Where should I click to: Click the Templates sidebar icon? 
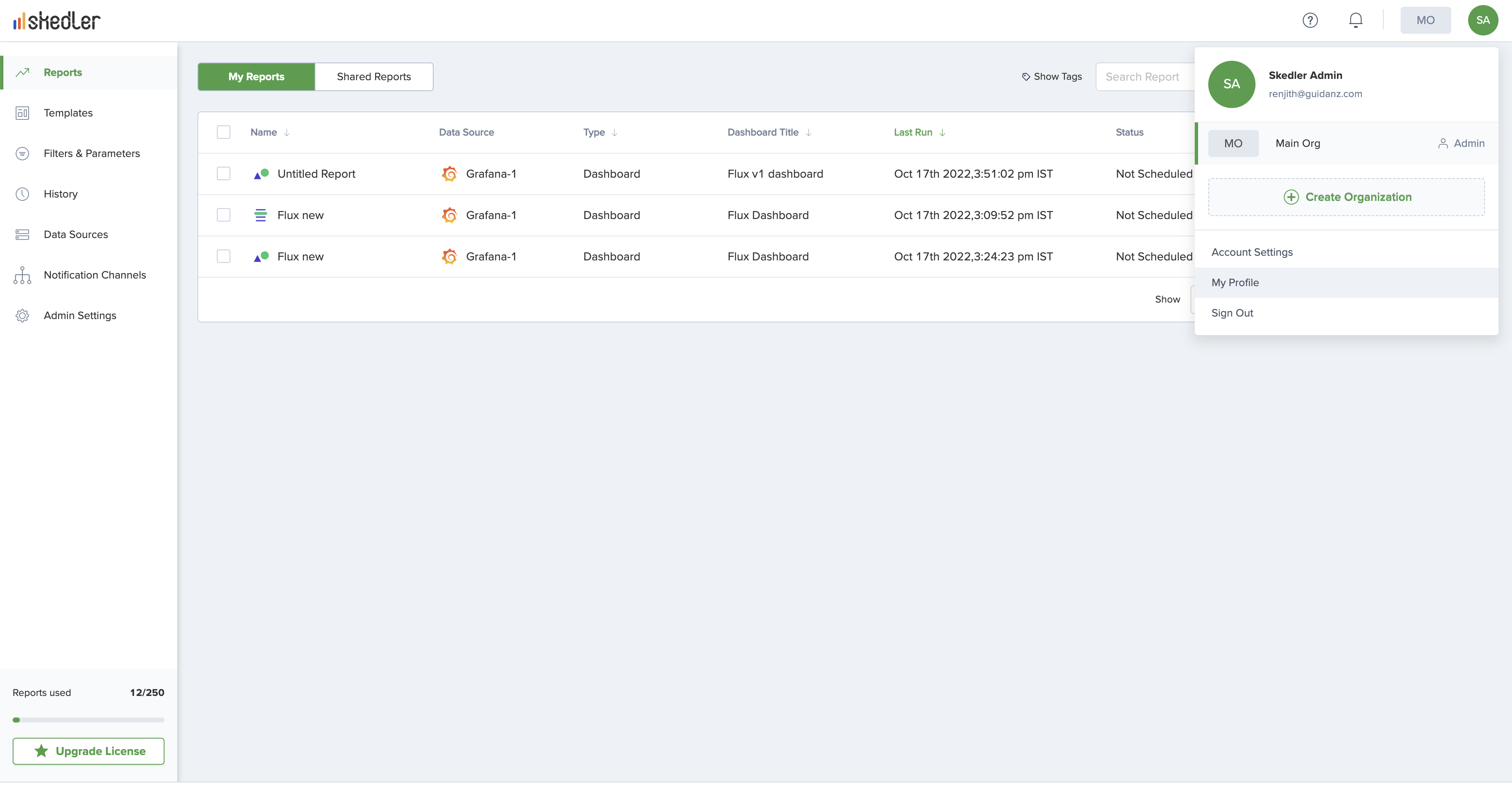22,113
